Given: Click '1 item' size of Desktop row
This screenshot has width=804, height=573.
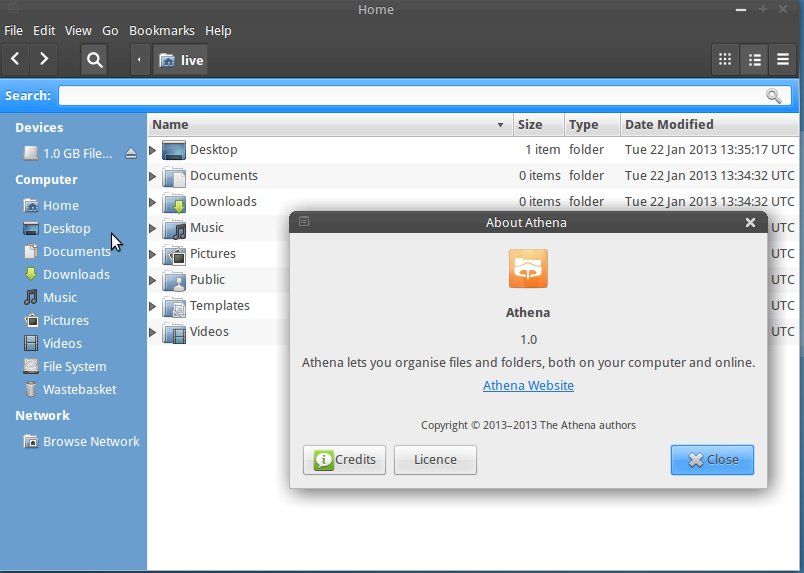Looking at the screenshot, I should [542, 150].
